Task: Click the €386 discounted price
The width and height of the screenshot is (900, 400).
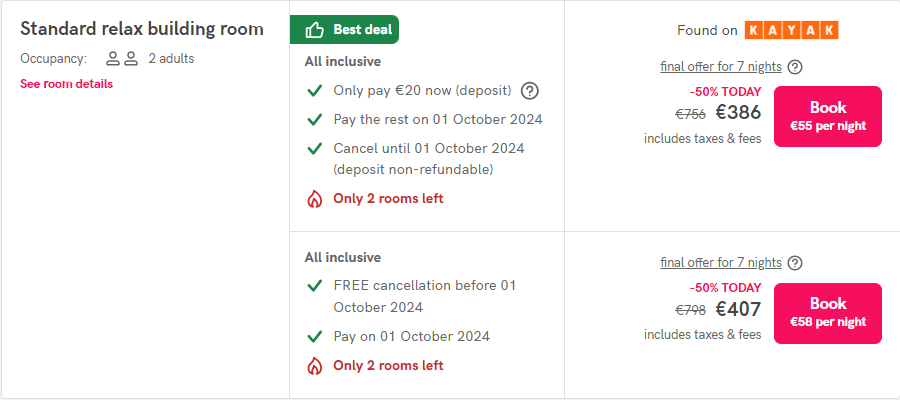Action: 738,112
